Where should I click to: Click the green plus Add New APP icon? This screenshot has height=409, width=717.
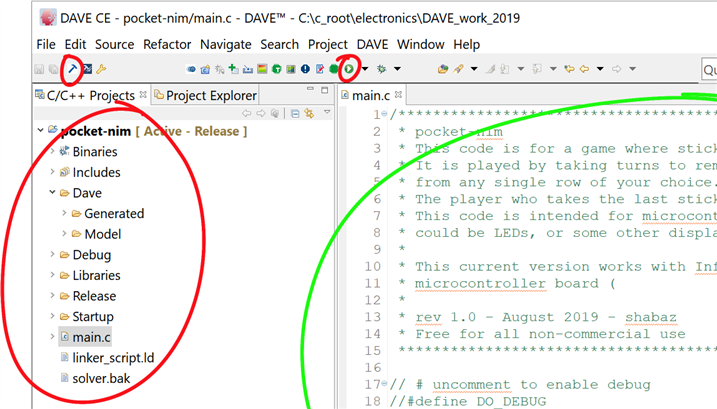click(x=234, y=69)
